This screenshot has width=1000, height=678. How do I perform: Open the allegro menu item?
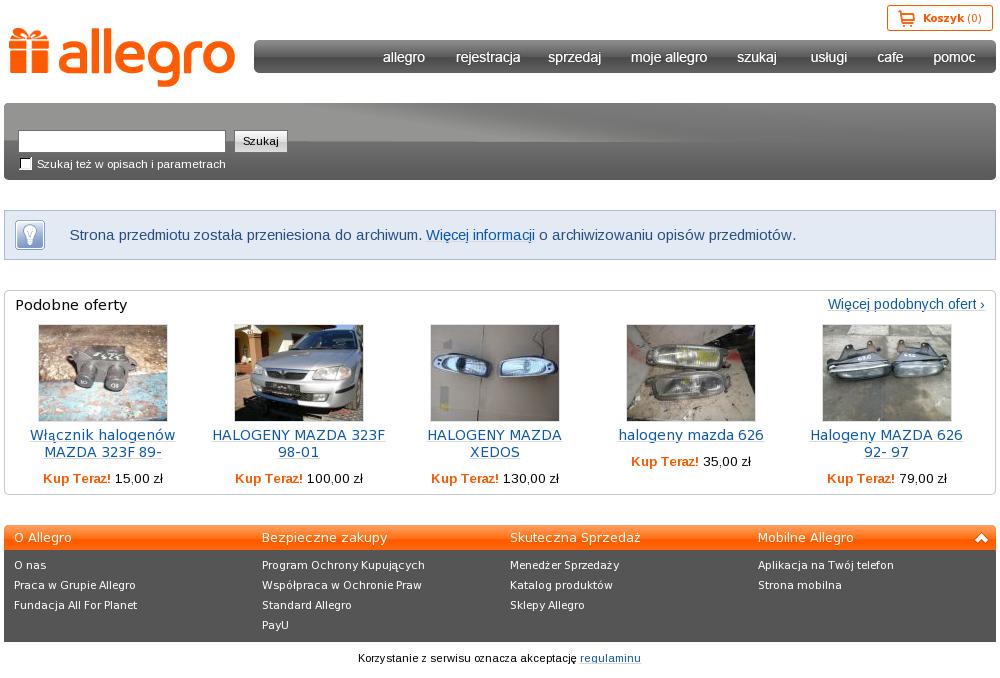pos(404,57)
